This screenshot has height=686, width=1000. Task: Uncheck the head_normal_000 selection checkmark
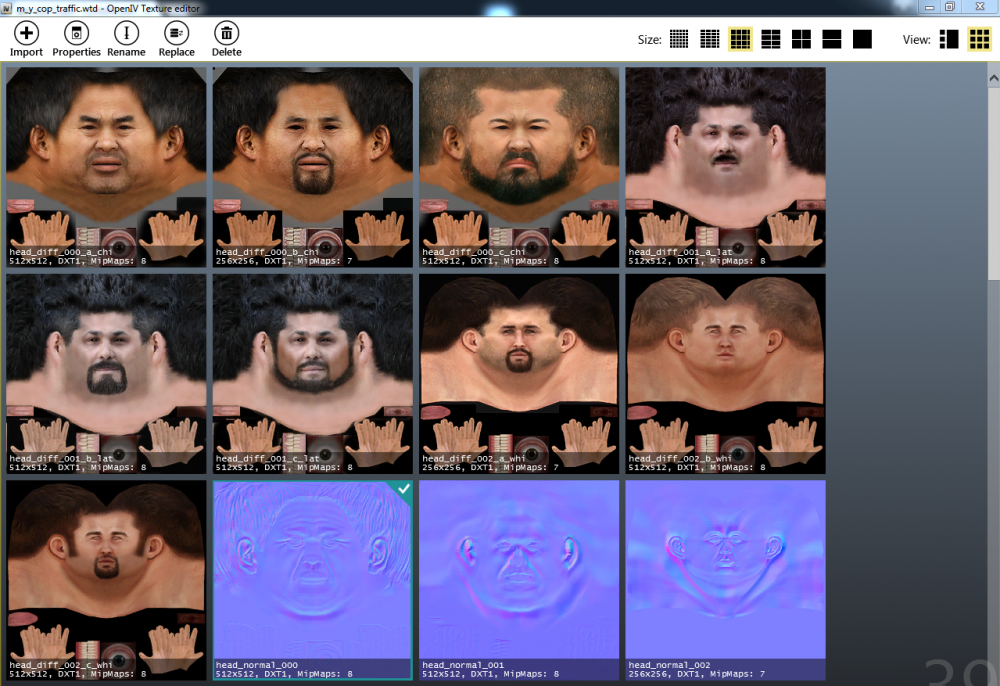(403, 489)
